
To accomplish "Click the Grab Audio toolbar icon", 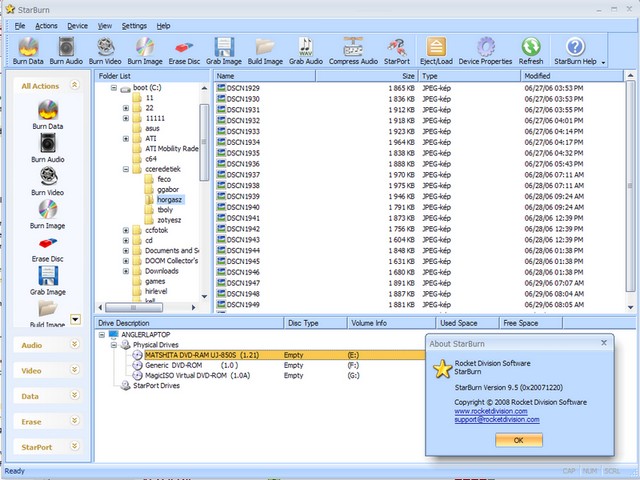I will pyautogui.click(x=306, y=51).
